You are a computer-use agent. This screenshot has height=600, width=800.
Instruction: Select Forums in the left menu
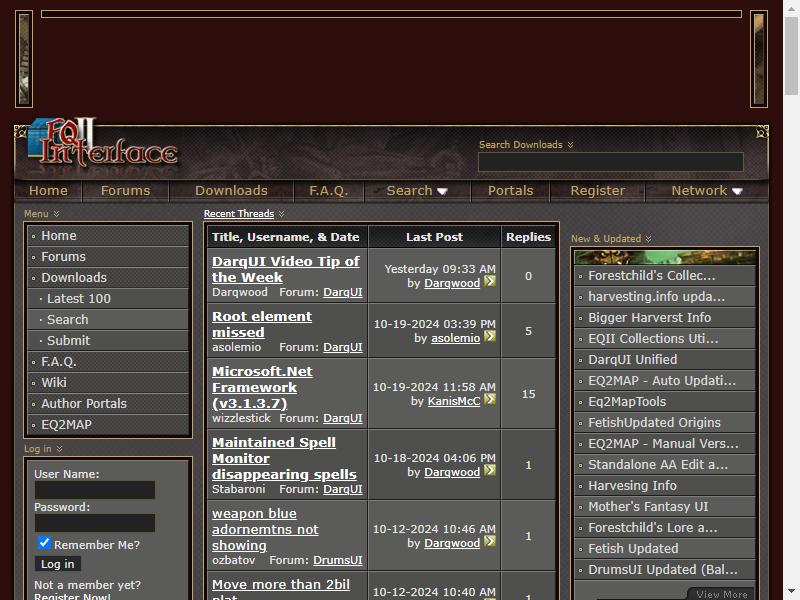coord(108,257)
